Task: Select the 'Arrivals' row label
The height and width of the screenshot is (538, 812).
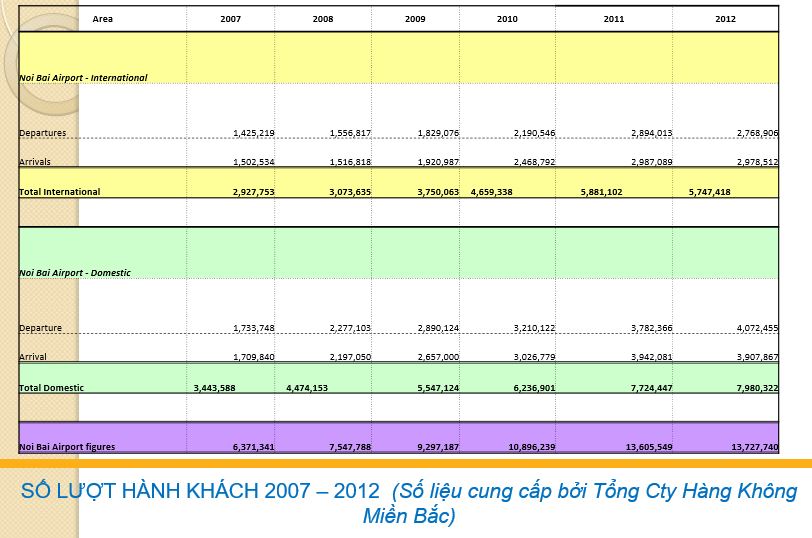Action: tap(35, 162)
